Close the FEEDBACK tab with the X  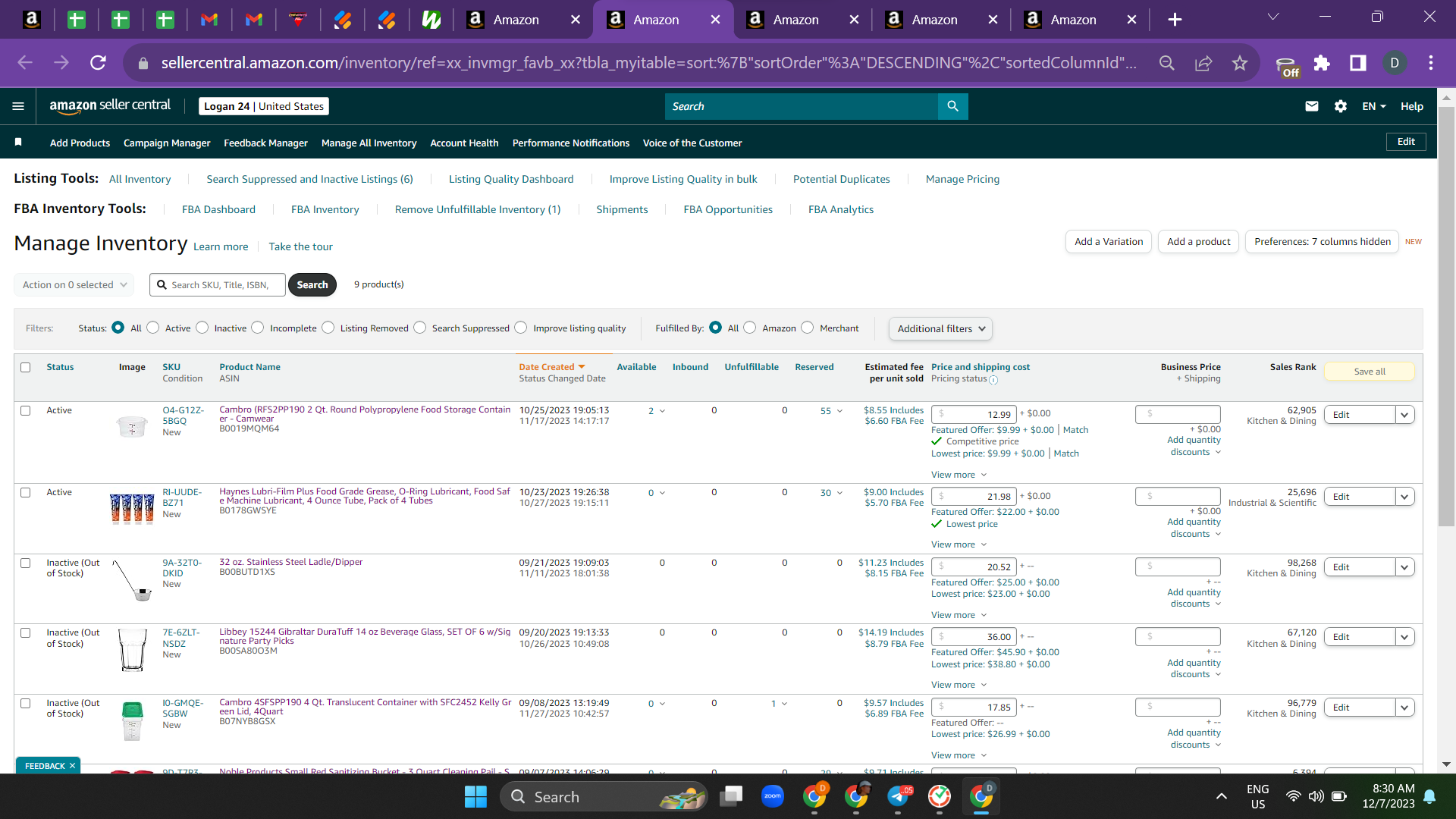(73, 766)
